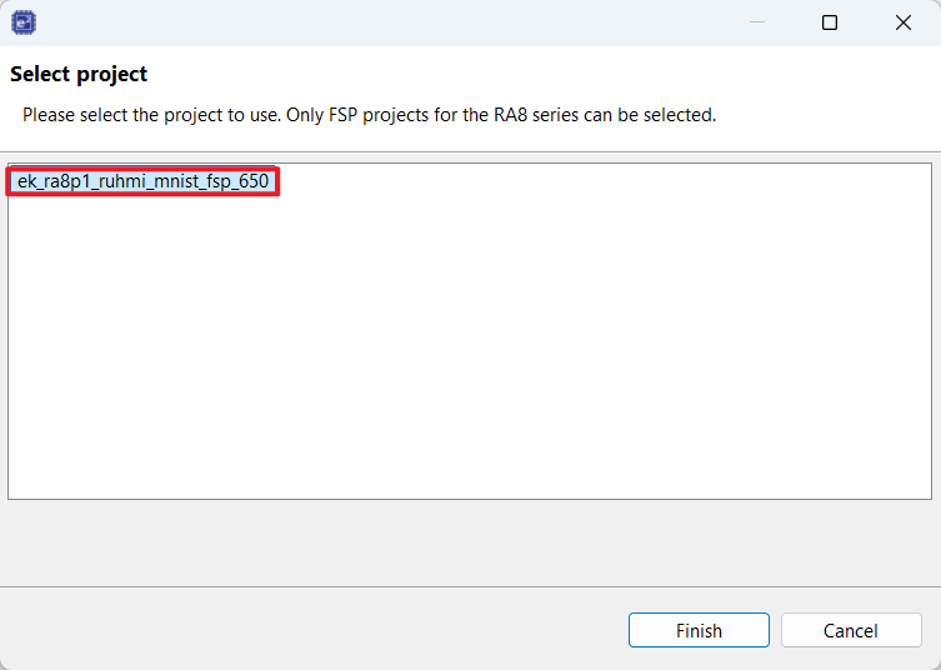Close the Select project dialog
The image size is (941, 670).
[903, 23]
